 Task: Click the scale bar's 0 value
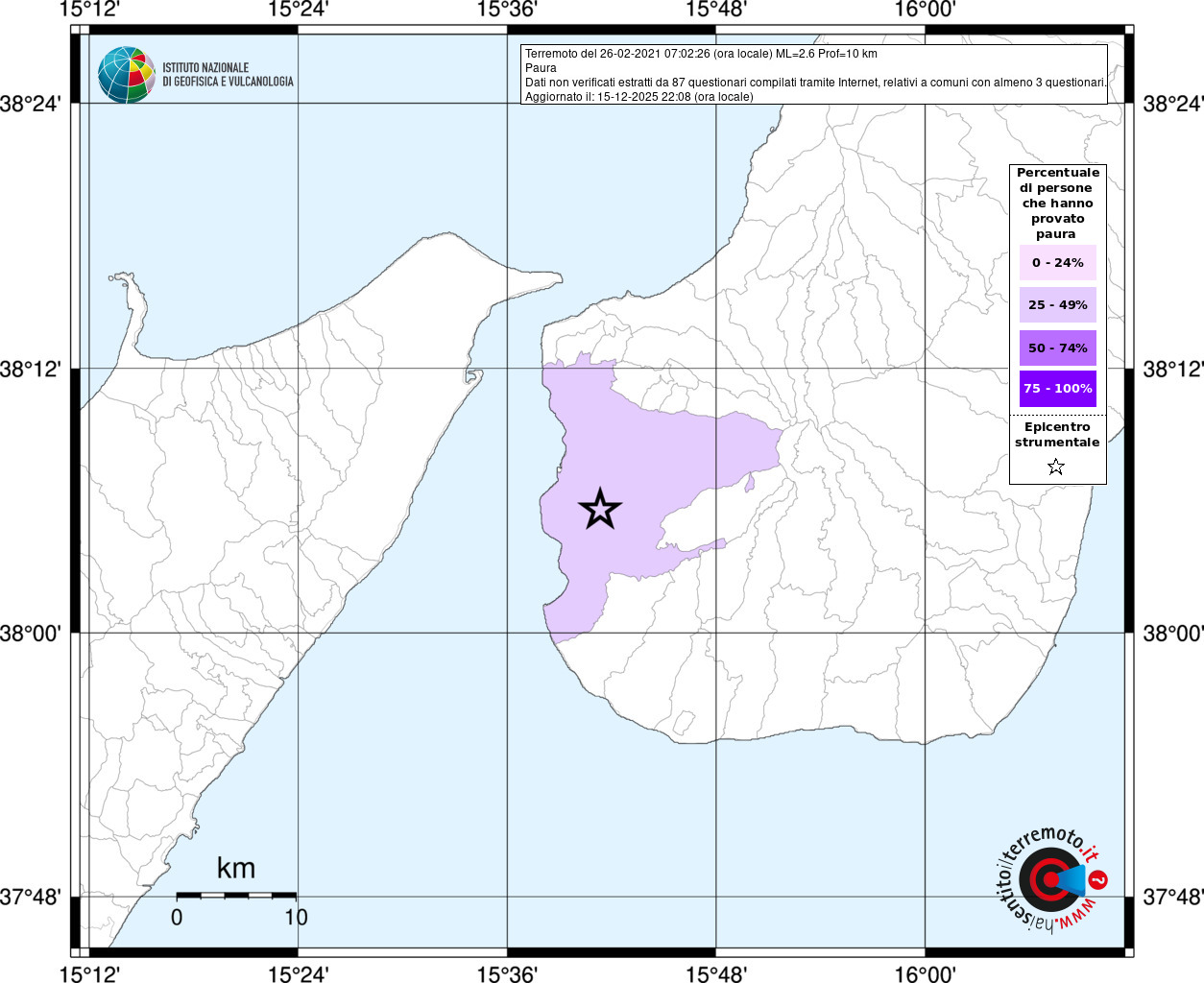point(177,917)
